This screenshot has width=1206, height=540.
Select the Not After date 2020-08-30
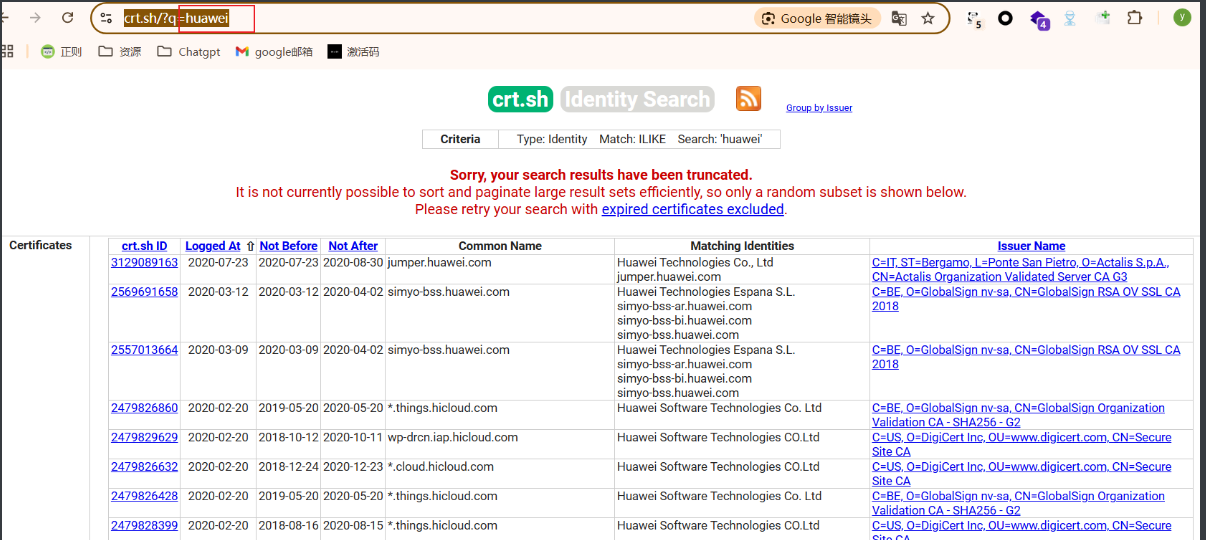coord(353,263)
